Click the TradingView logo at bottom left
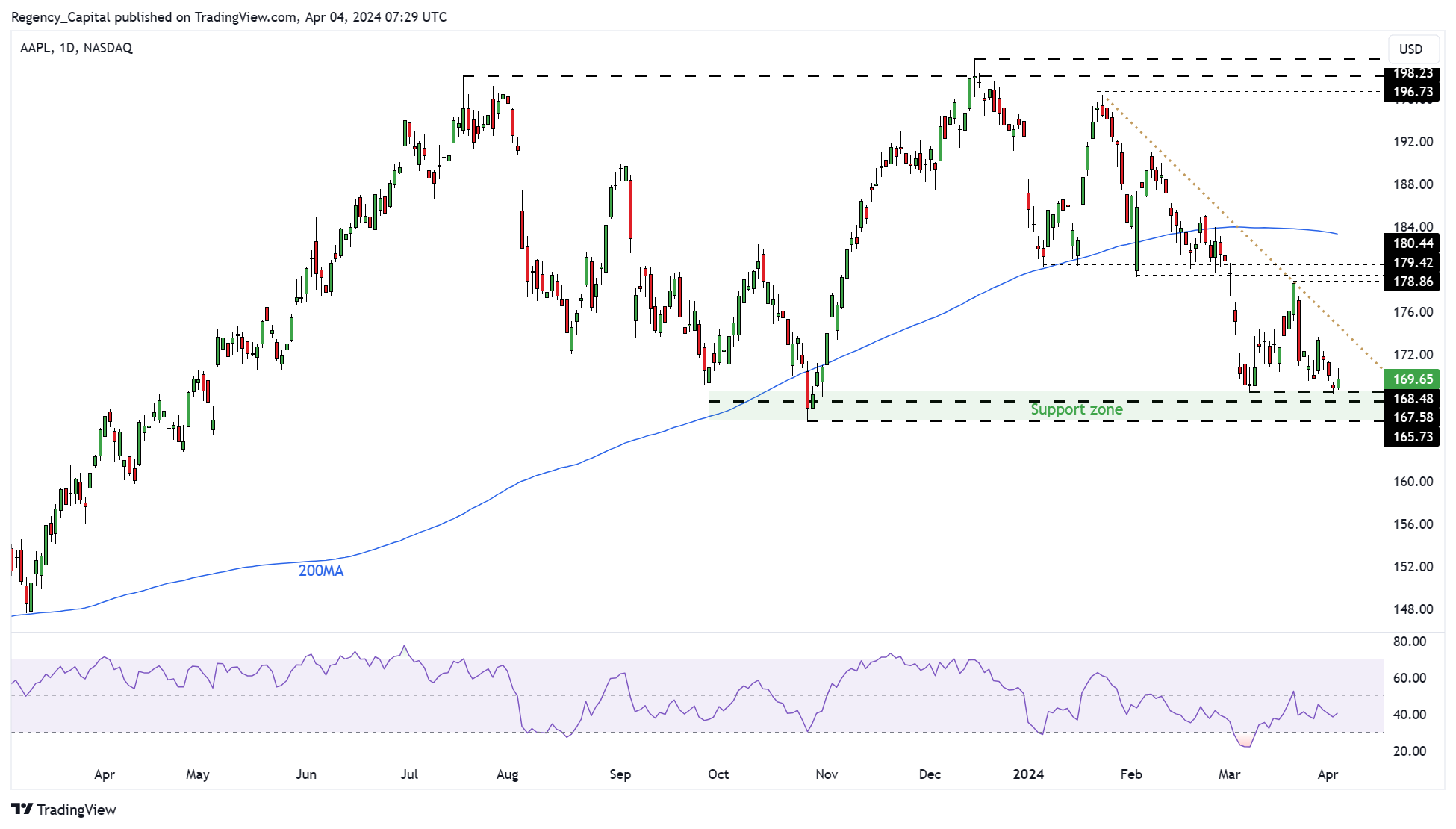The image size is (1456, 829). [x=64, y=810]
